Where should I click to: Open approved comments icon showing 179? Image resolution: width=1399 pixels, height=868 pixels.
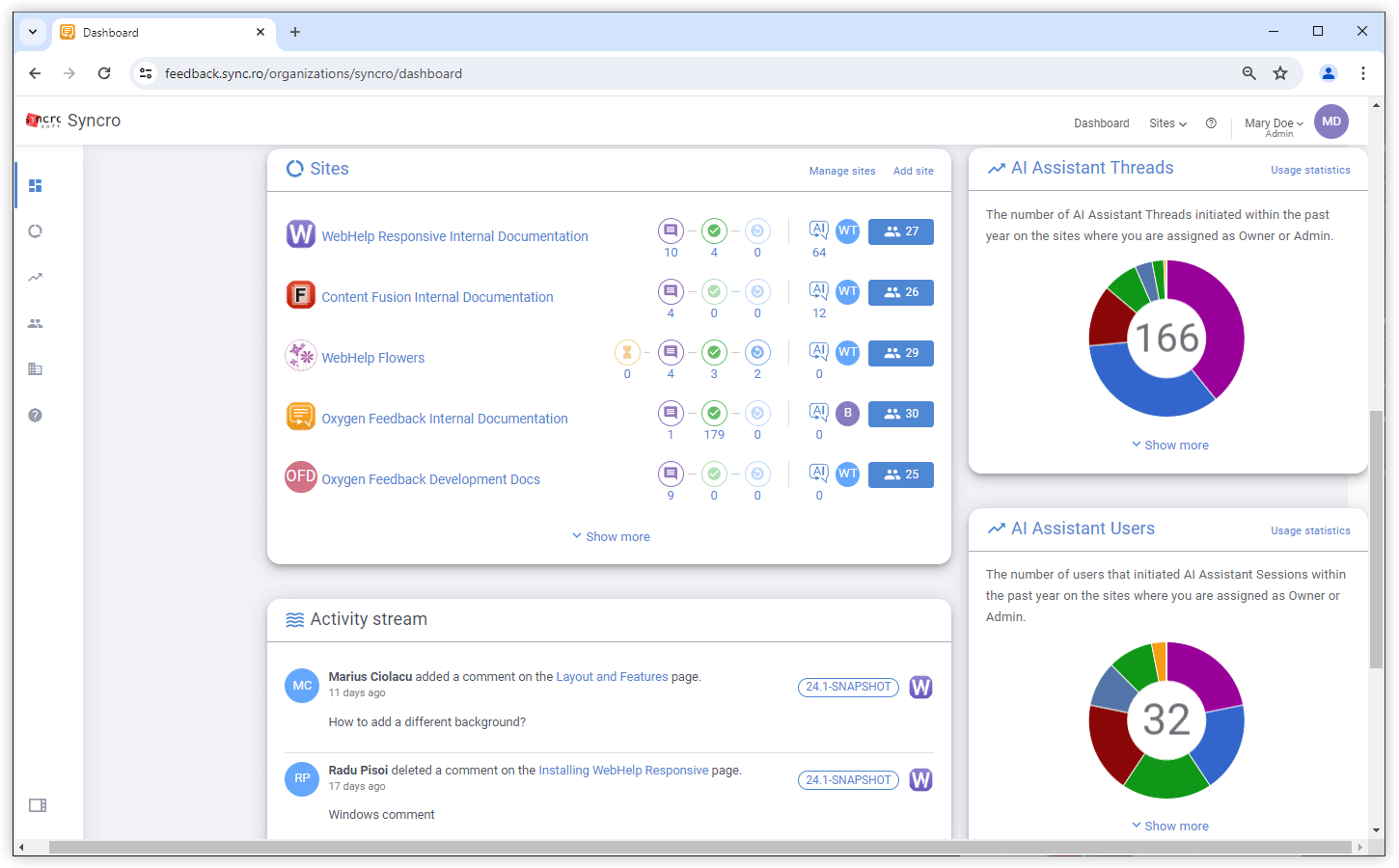(714, 413)
